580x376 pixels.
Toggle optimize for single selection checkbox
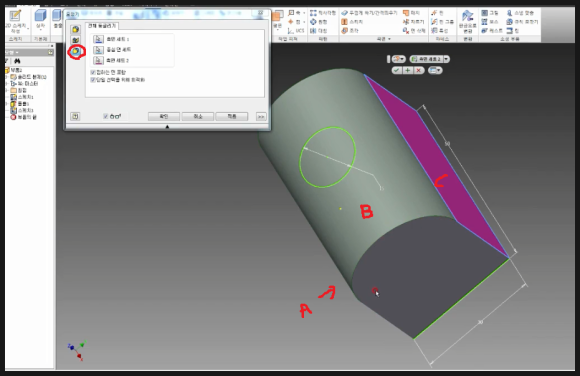(x=93, y=80)
